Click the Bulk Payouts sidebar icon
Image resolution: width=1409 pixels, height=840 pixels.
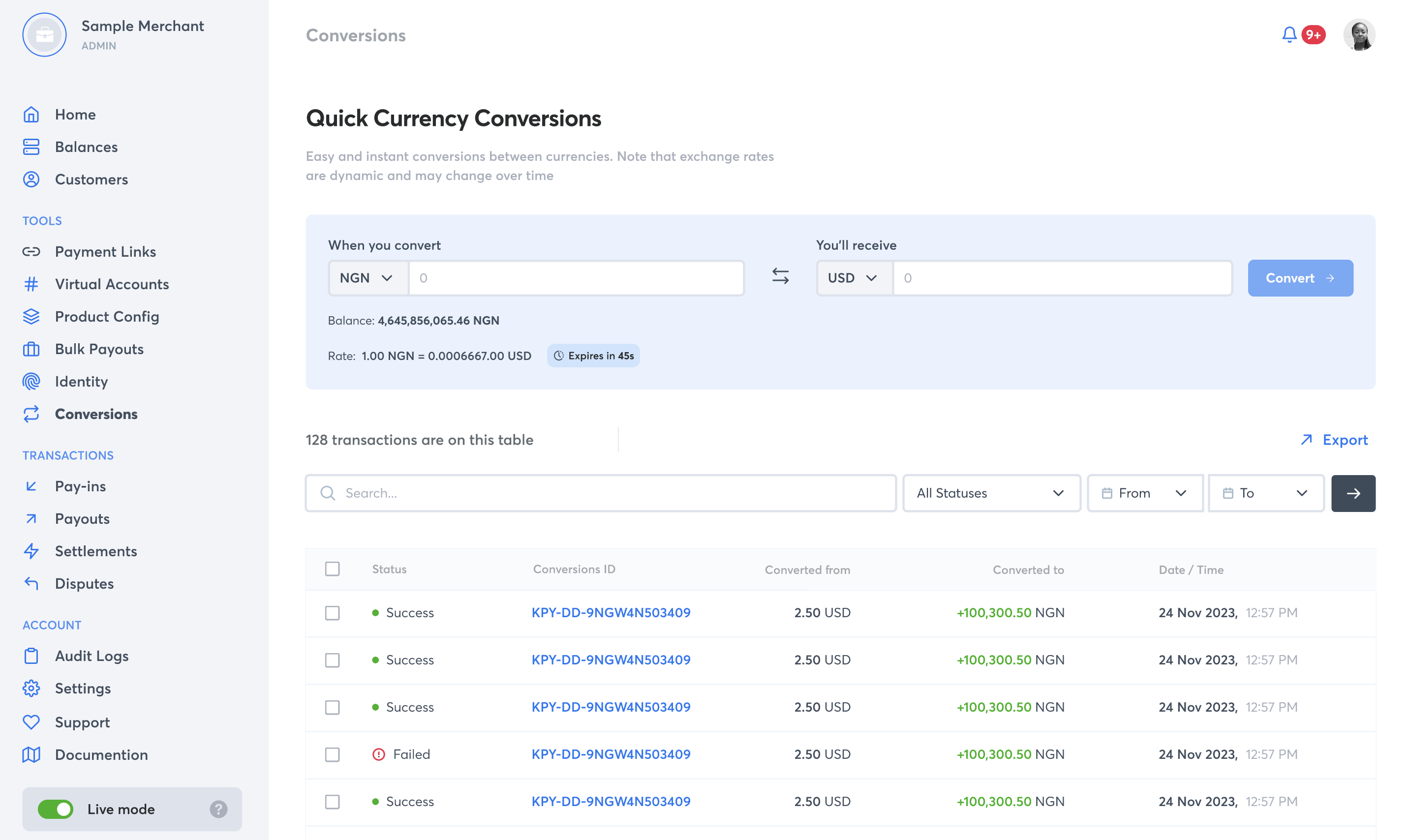pyautogui.click(x=31, y=348)
